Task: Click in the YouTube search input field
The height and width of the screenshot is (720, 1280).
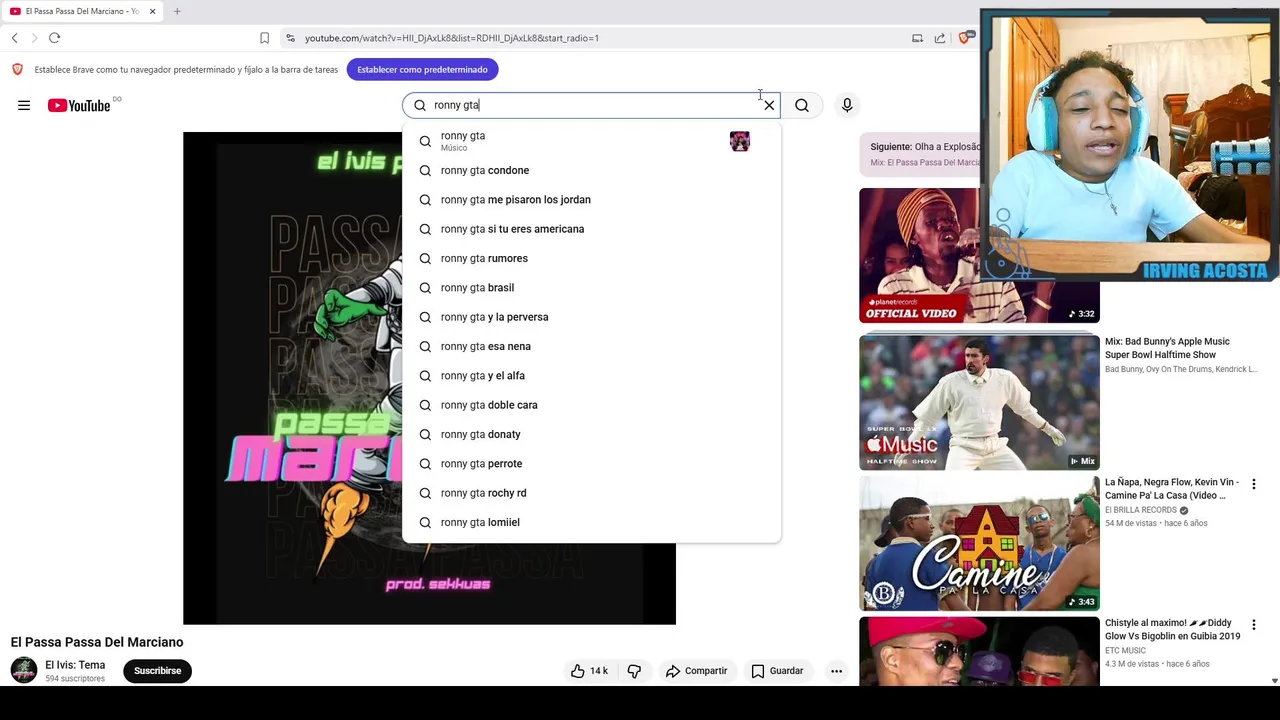Action: (x=590, y=105)
